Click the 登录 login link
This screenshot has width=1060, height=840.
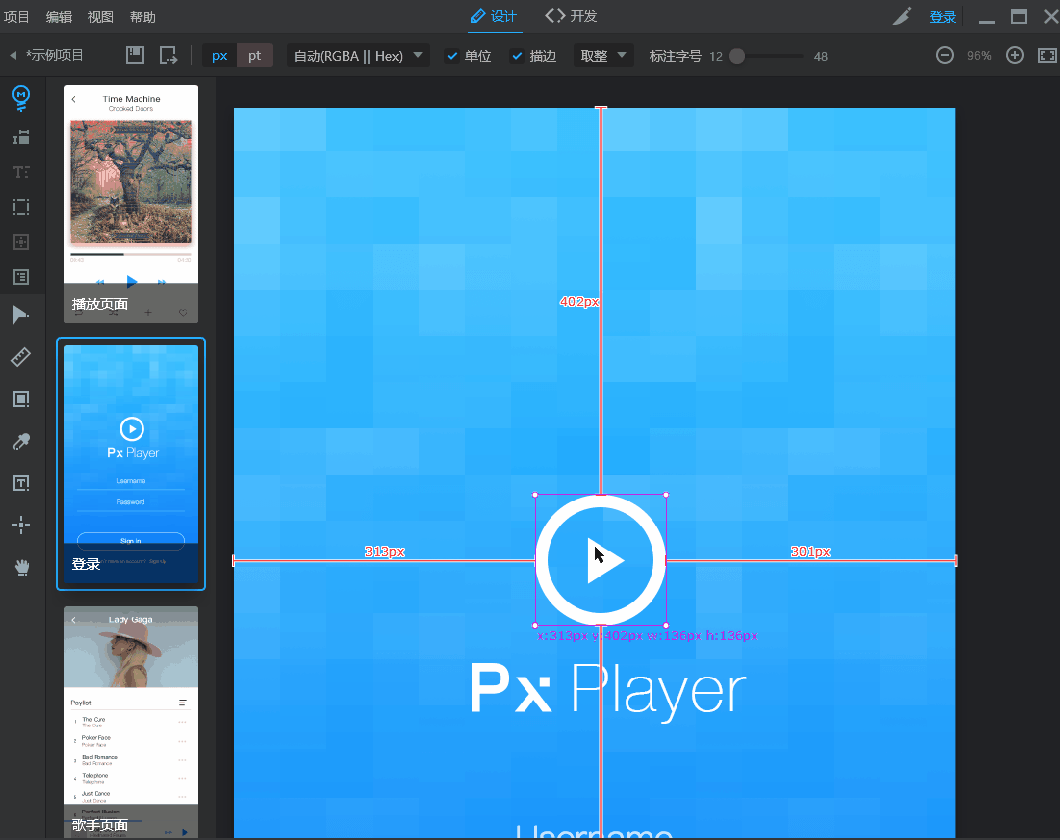[942, 17]
